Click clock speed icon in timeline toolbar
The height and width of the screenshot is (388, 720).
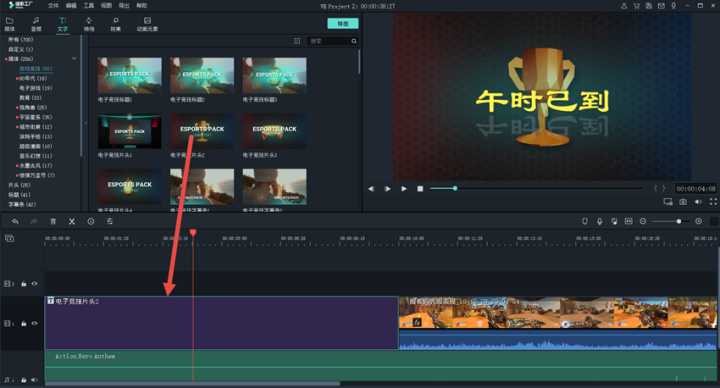(x=91, y=221)
